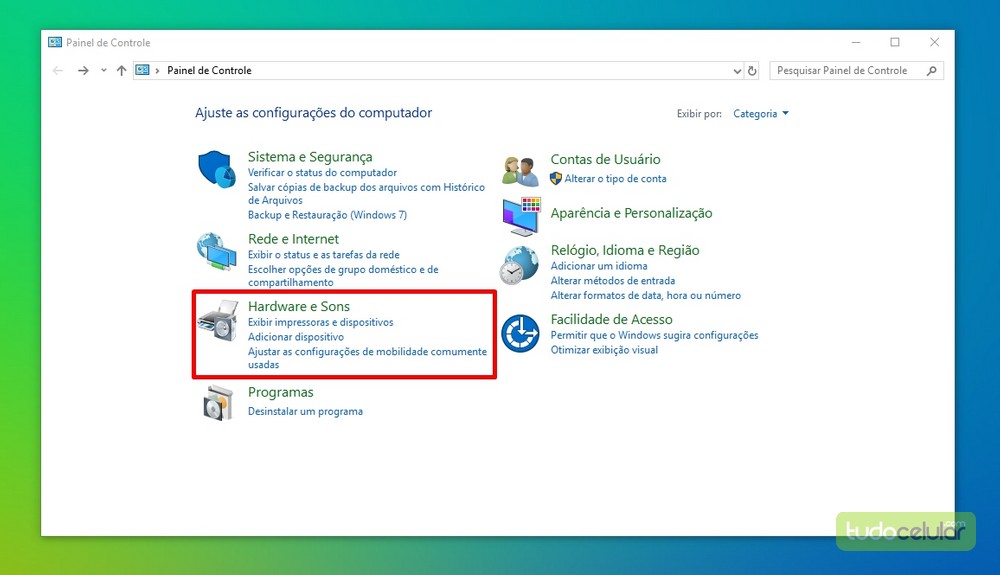
Task: Open the Categoria view dropdown
Action: click(760, 114)
